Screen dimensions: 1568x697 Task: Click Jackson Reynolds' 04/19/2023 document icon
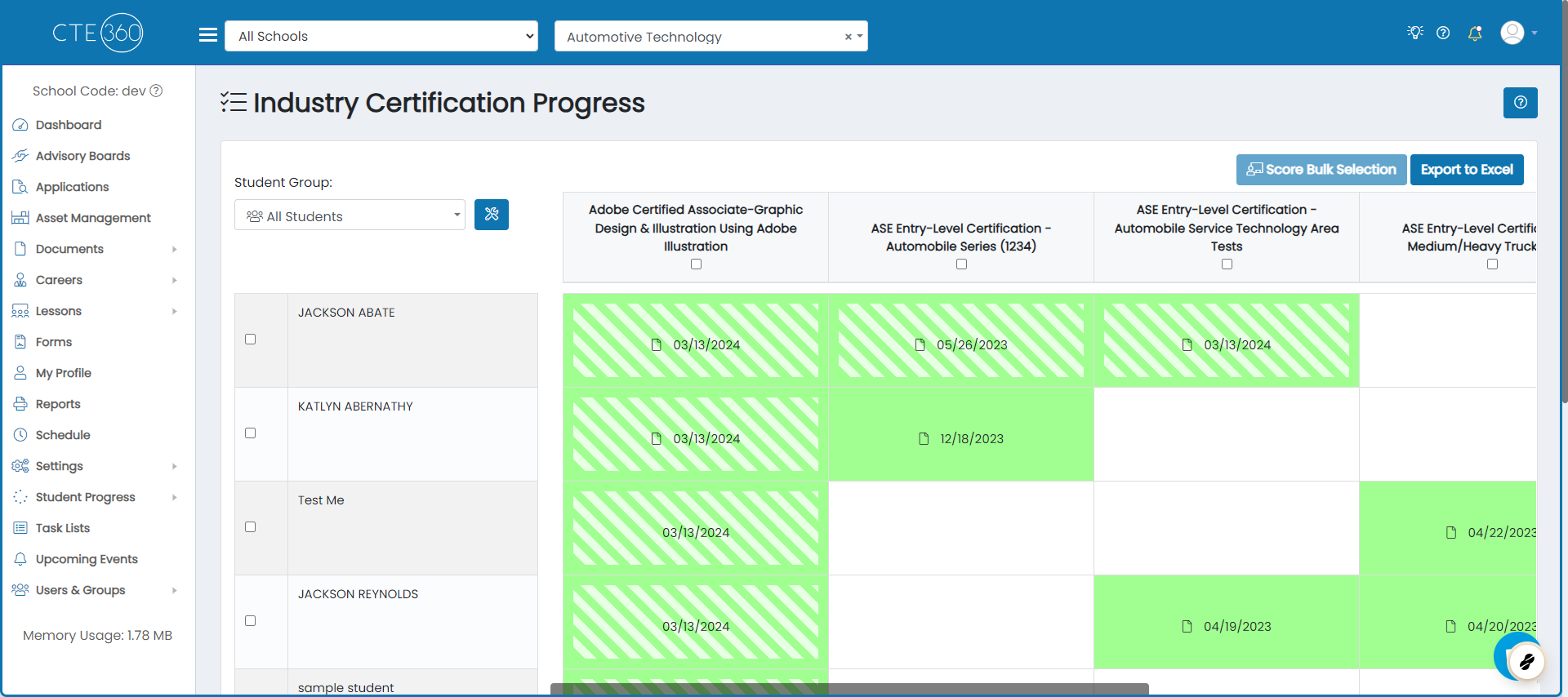(1187, 626)
